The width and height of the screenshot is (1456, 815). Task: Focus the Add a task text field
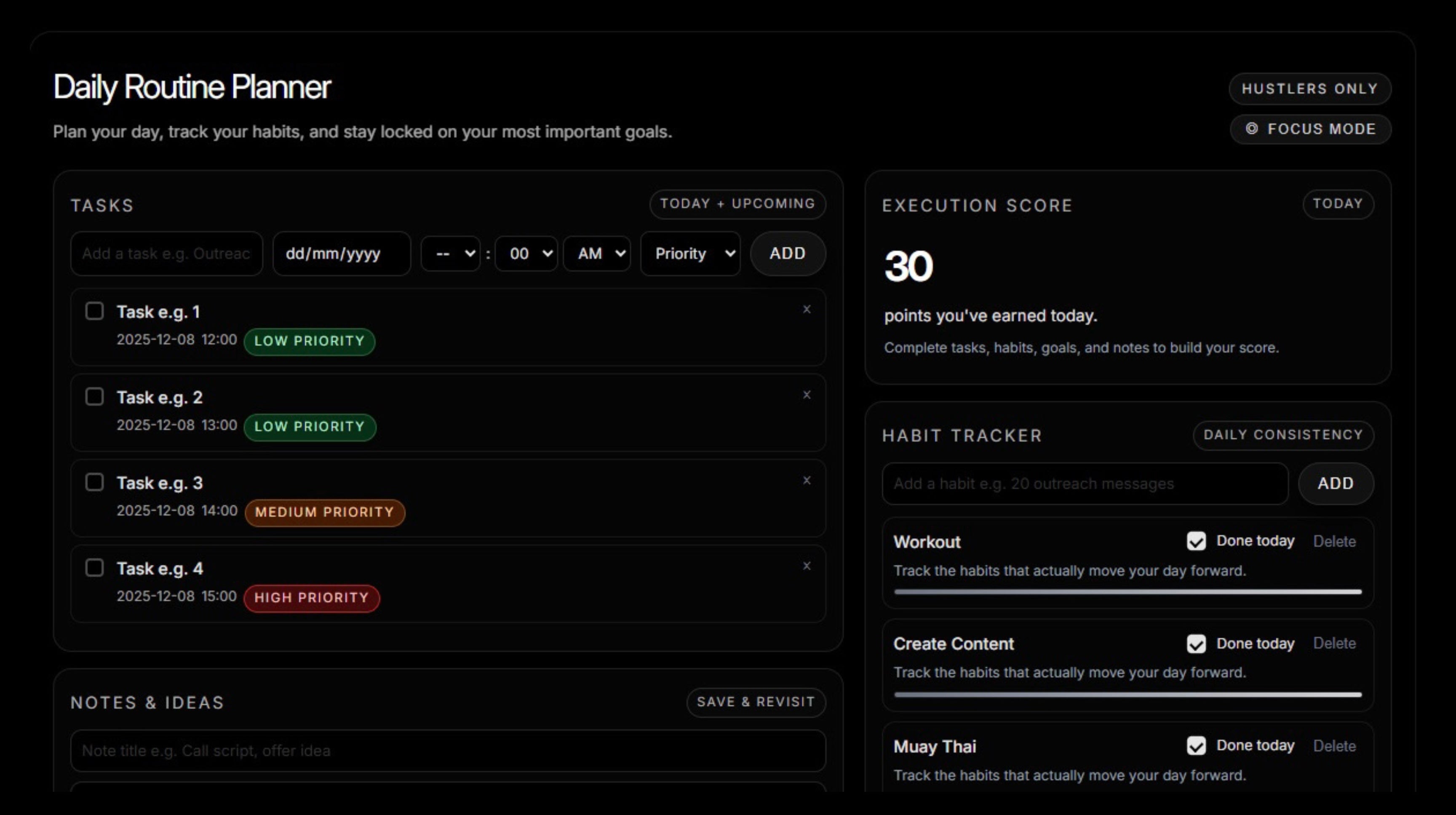pos(166,253)
